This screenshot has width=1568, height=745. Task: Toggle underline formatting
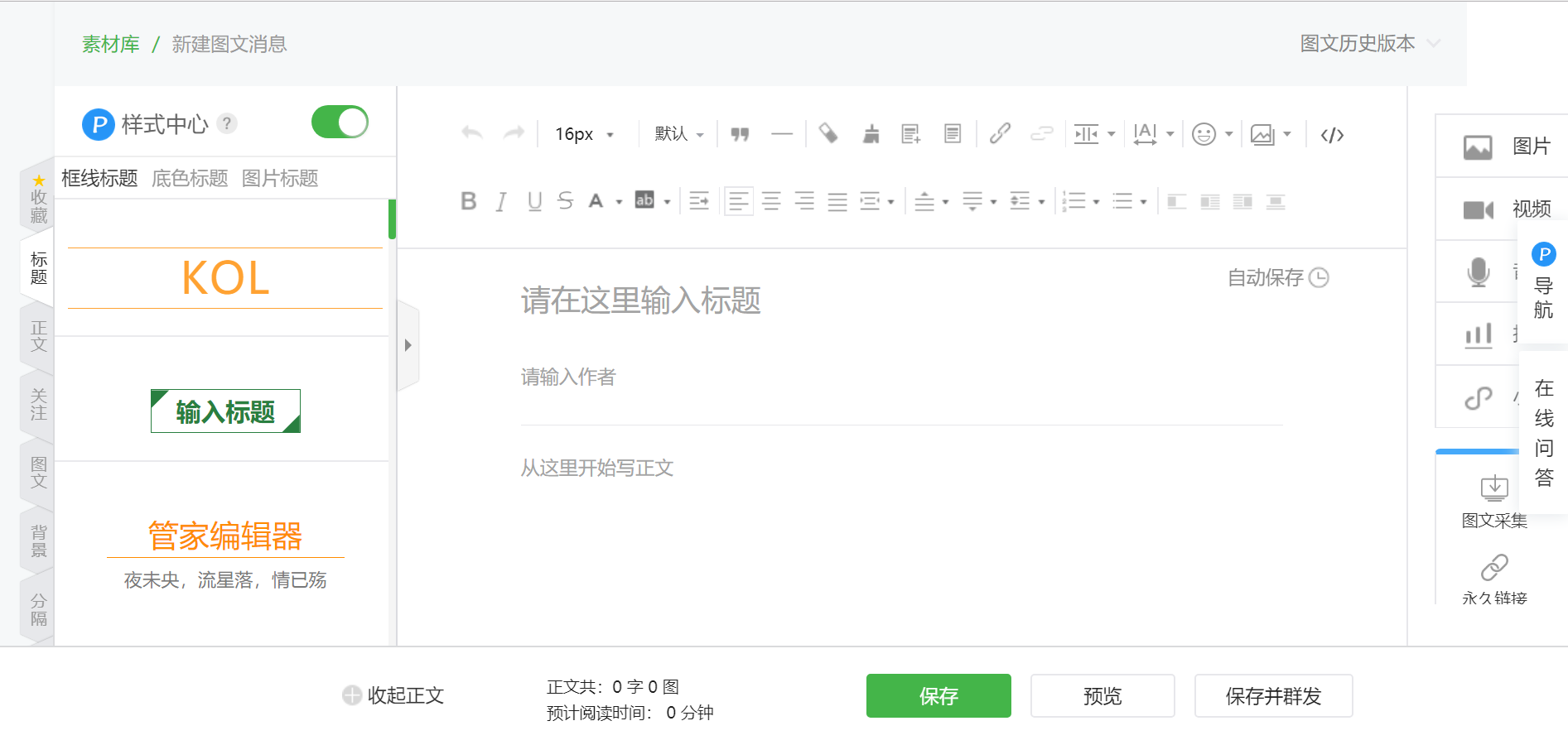coord(534,201)
